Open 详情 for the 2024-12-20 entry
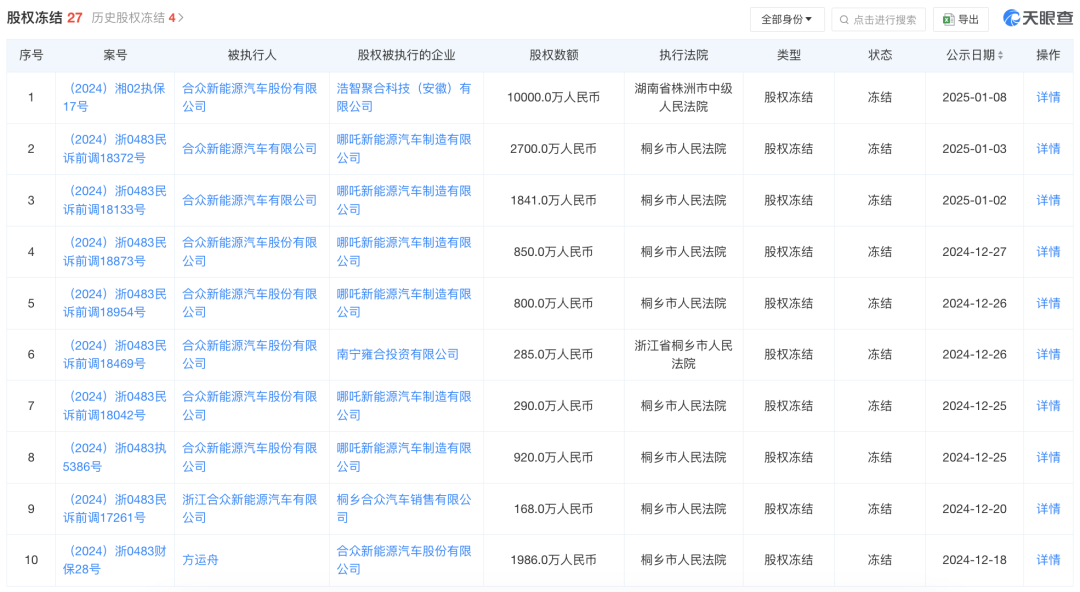 [1048, 509]
